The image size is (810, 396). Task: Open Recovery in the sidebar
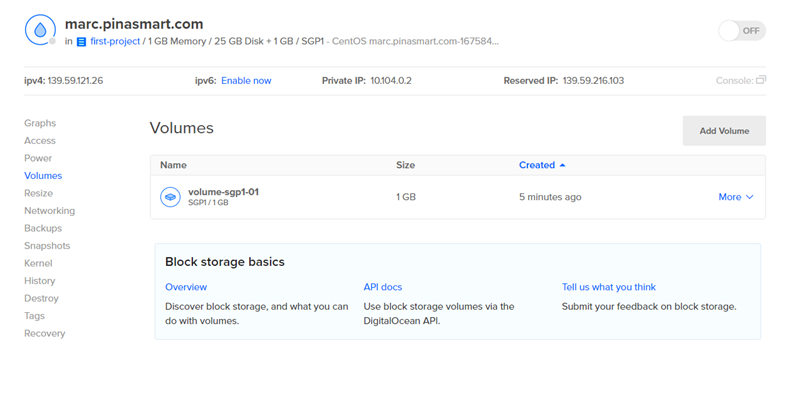point(44,334)
